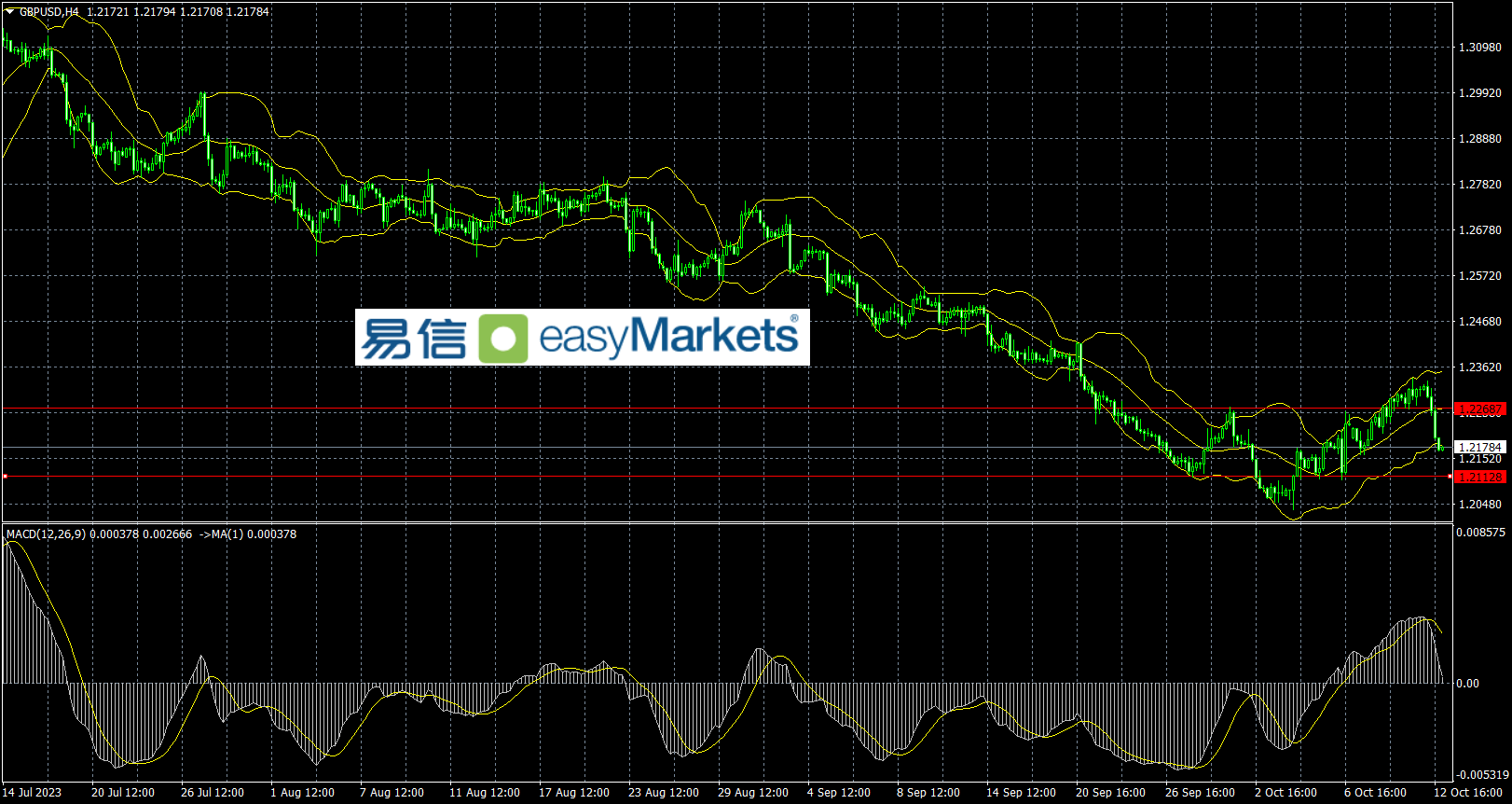Click the MACD zero level label 0.00

1467,684
